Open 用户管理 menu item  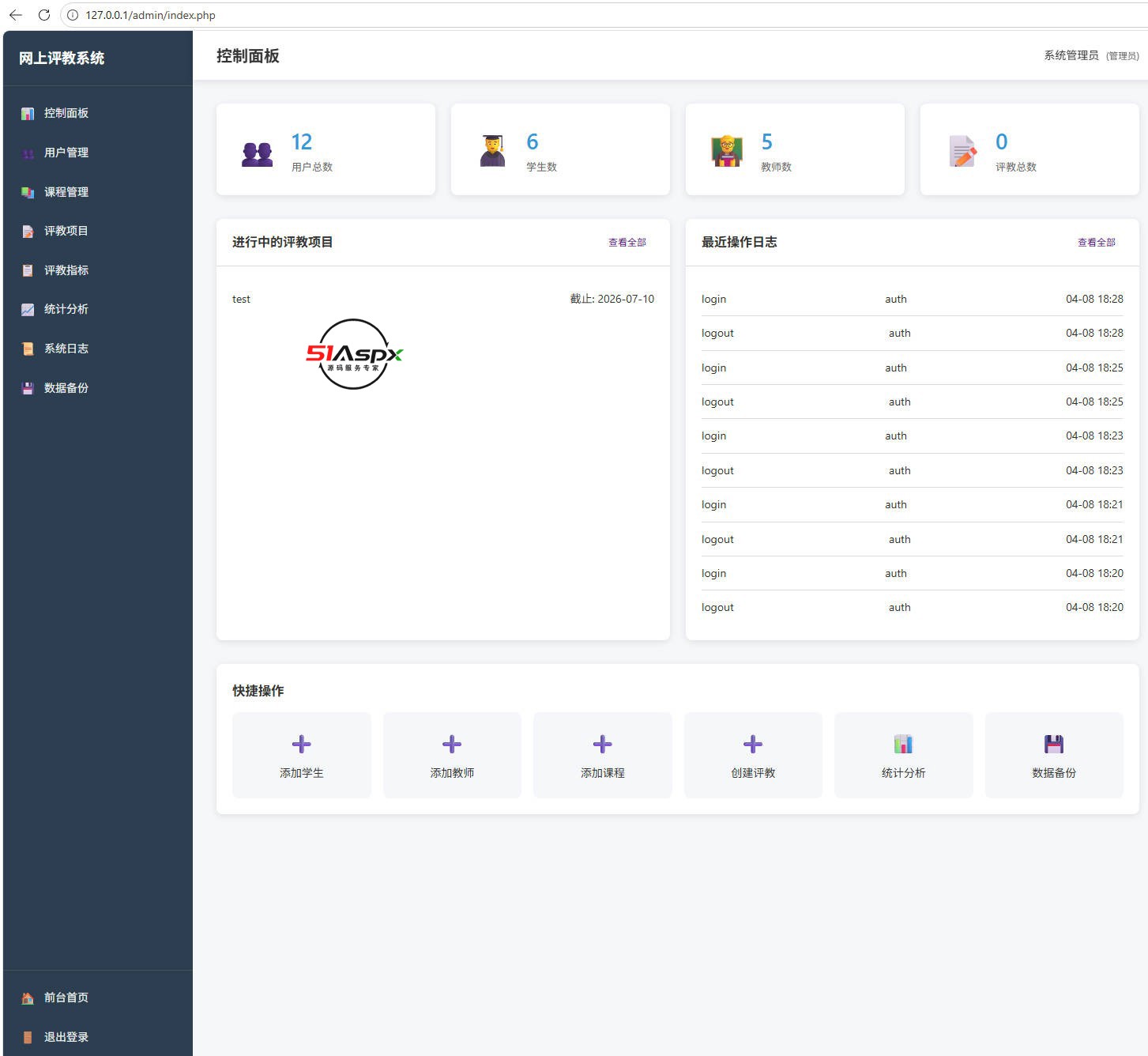(x=98, y=153)
